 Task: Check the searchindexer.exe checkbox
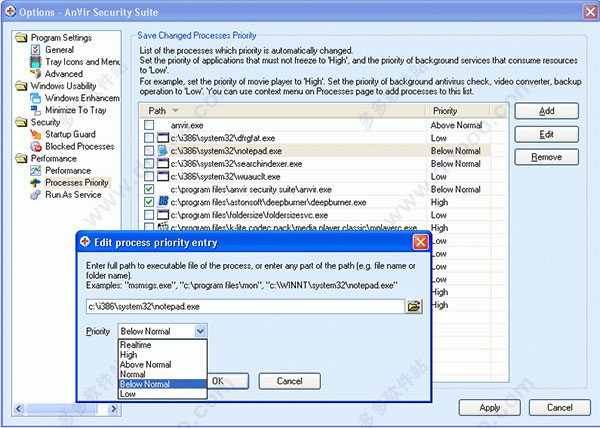(149, 164)
